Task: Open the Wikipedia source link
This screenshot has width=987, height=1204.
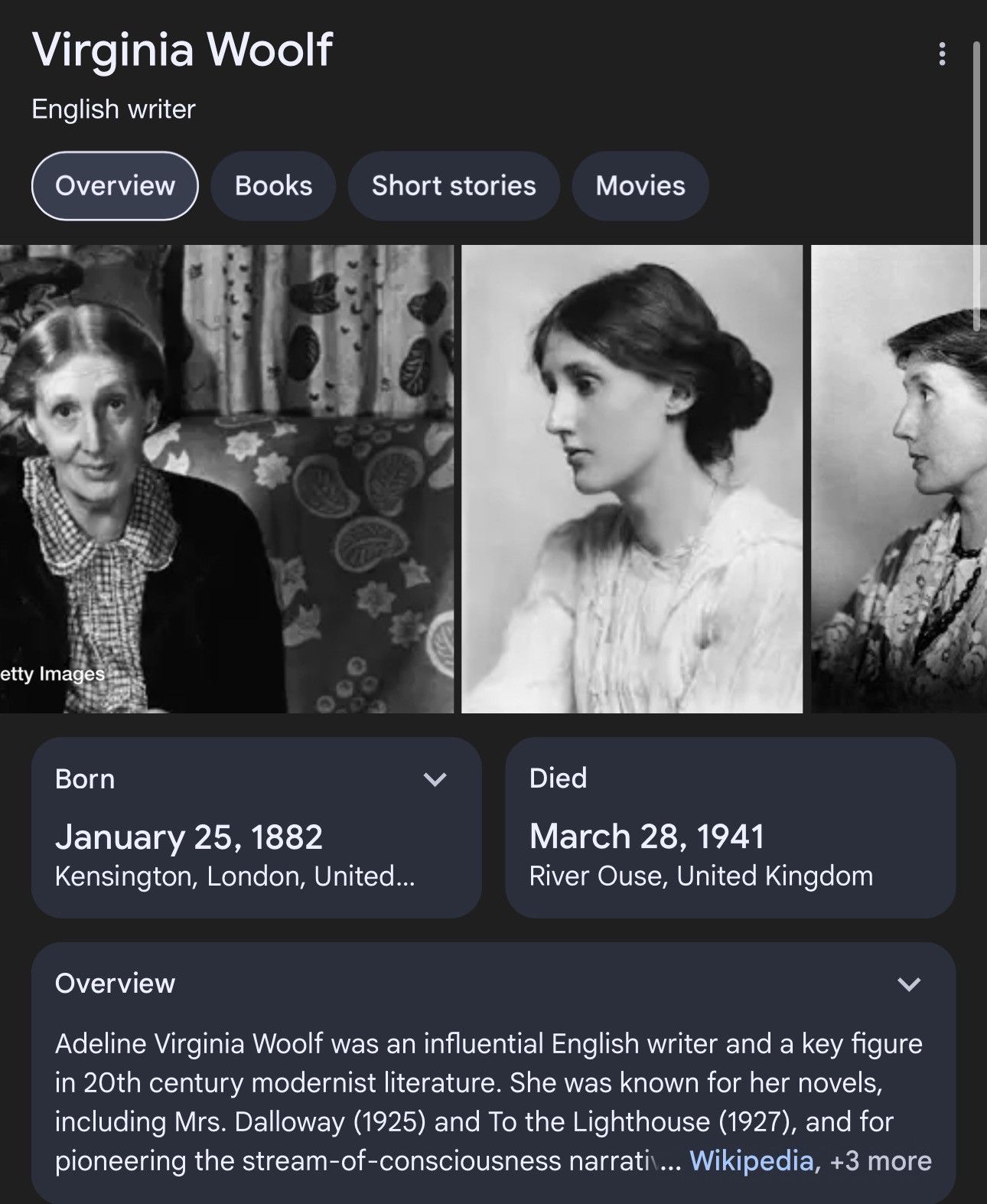Action: tap(751, 1160)
